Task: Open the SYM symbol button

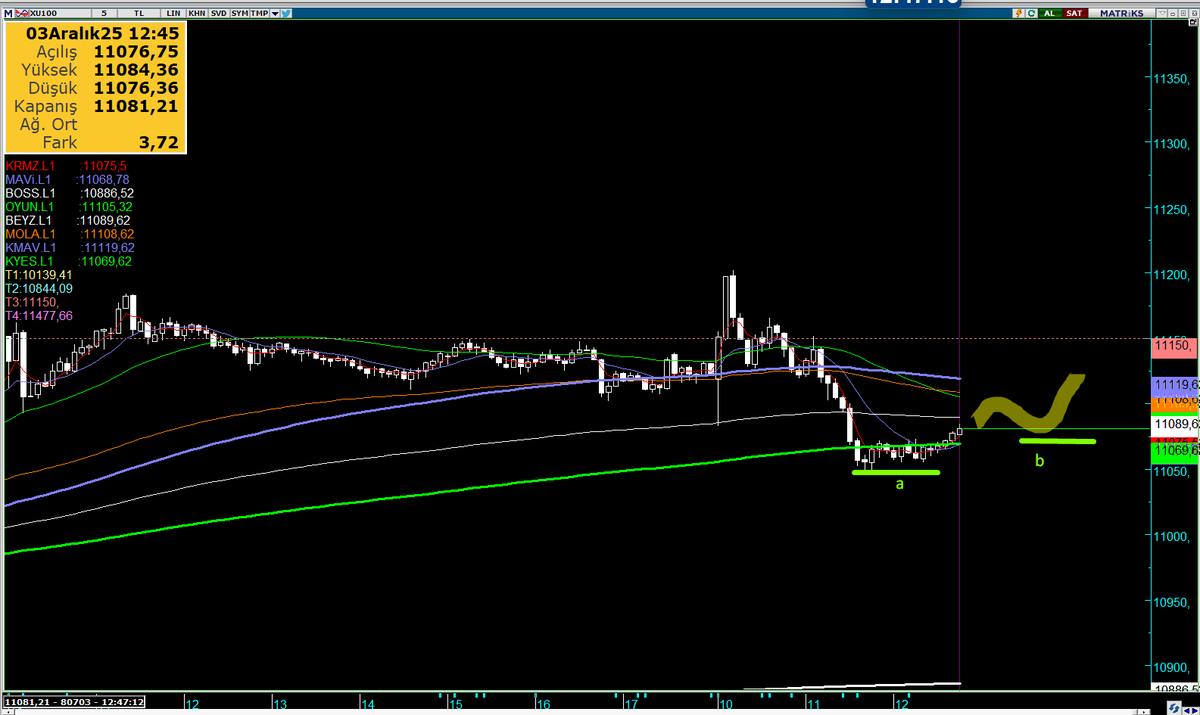Action: pos(239,13)
